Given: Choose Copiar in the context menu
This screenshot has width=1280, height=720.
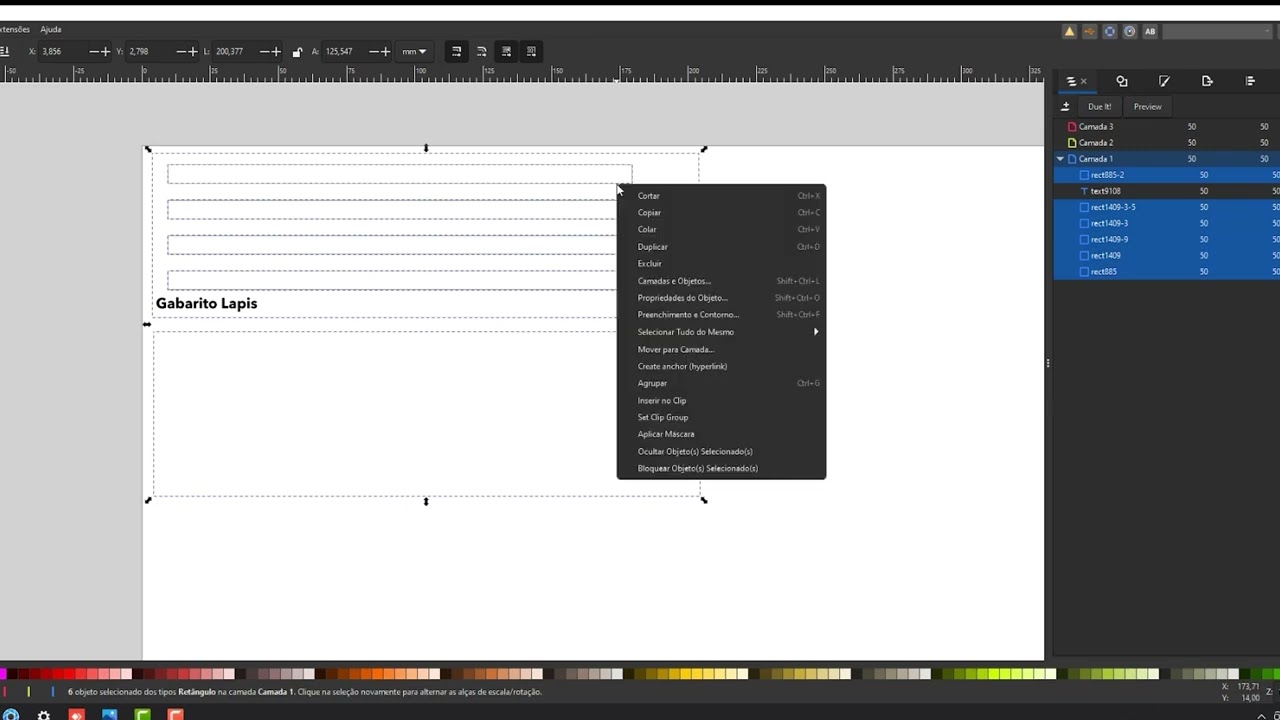Looking at the screenshot, I should click(721, 213).
